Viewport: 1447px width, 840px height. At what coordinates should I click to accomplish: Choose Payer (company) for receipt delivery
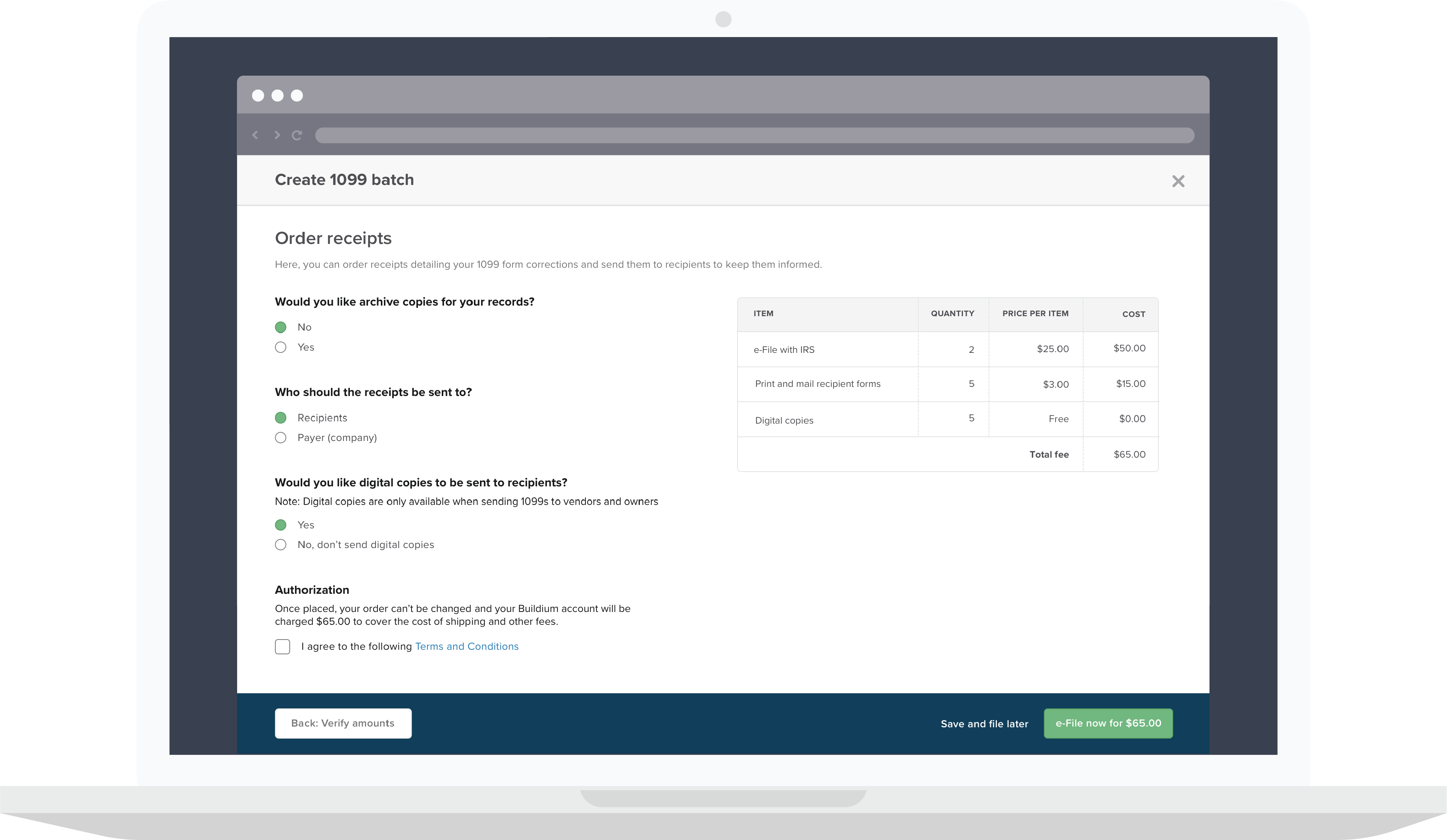pos(281,438)
